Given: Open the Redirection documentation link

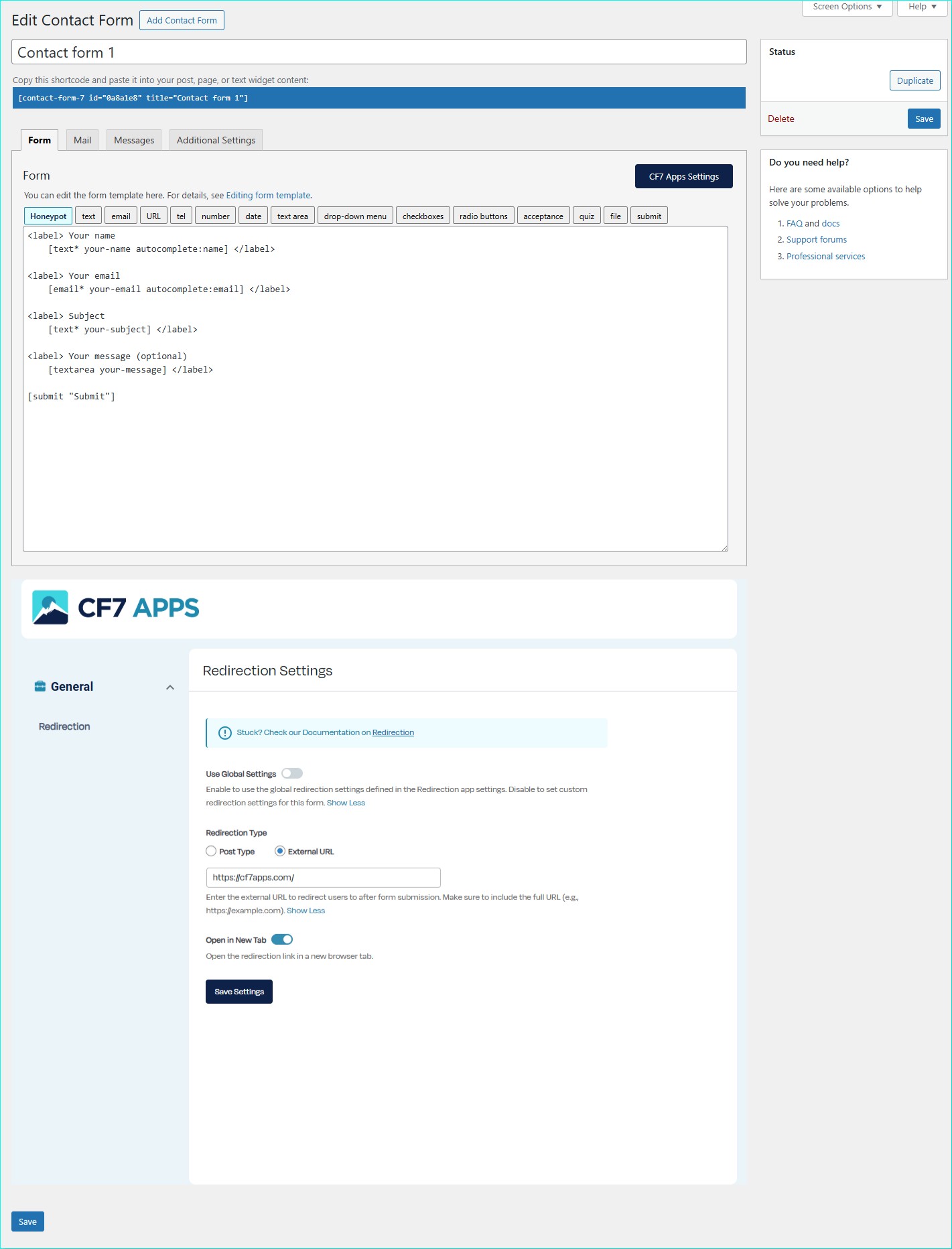Looking at the screenshot, I should pyautogui.click(x=393, y=732).
